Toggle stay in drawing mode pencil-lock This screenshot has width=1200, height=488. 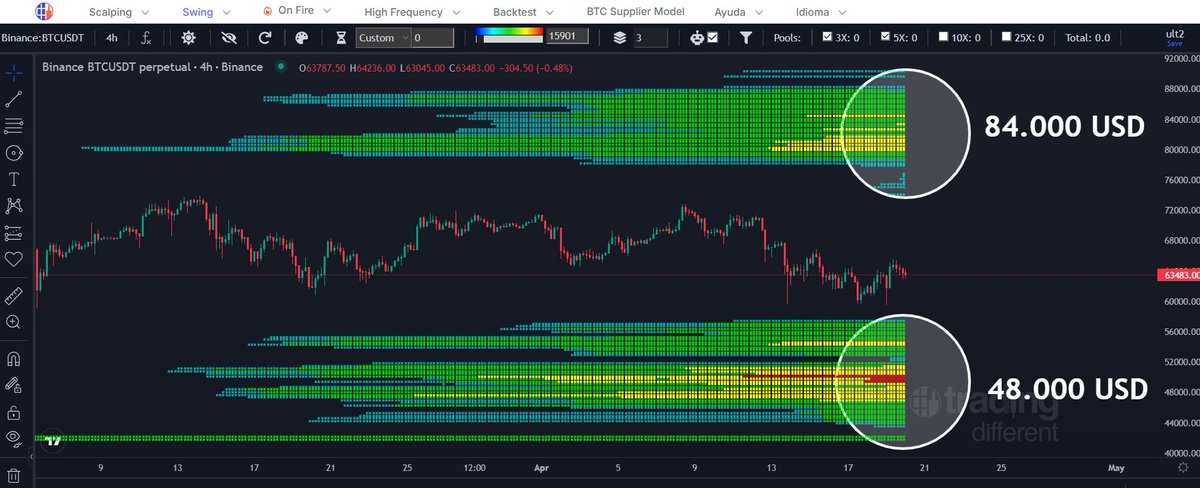coord(14,384)
